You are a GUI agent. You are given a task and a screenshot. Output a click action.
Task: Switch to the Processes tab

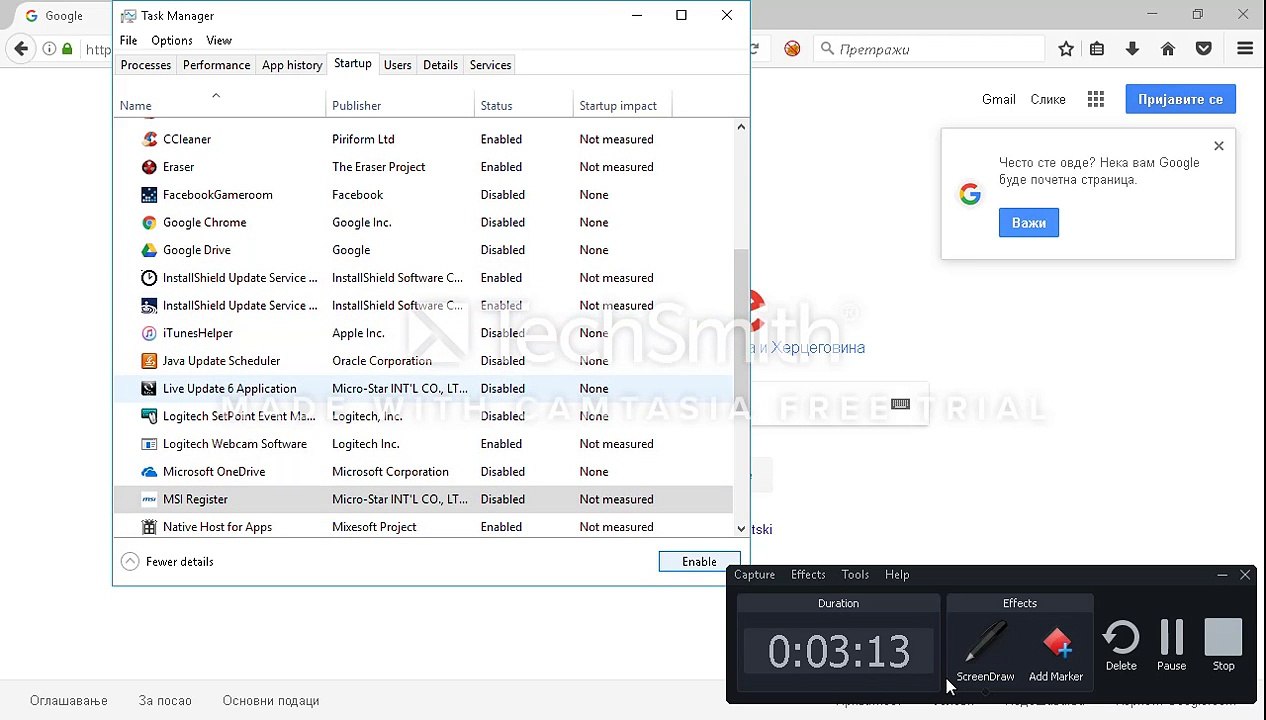pyautogui.click(x=146, y=65)
